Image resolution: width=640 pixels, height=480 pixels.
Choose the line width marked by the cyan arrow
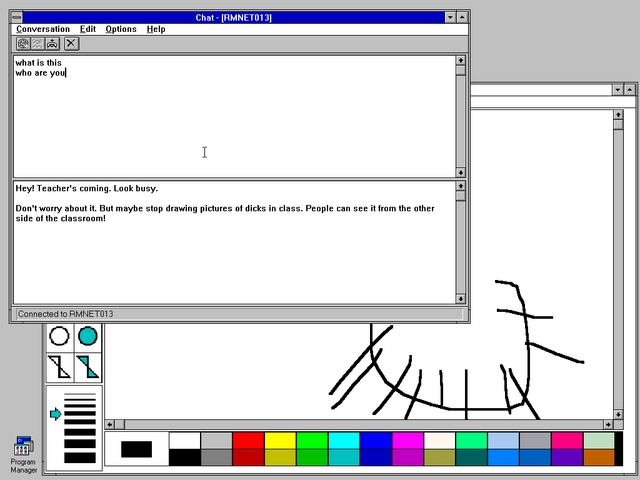(80, 414)
